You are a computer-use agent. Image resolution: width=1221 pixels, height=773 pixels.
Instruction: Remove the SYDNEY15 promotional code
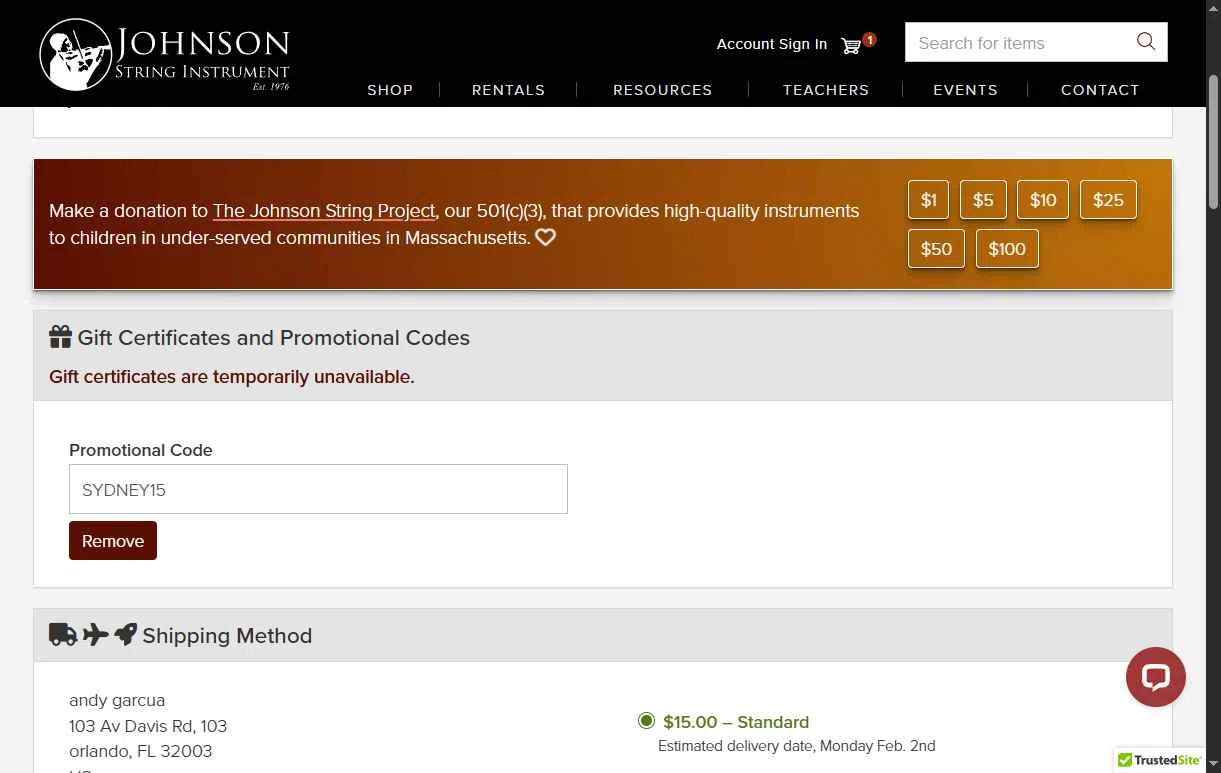click(113, 540)
